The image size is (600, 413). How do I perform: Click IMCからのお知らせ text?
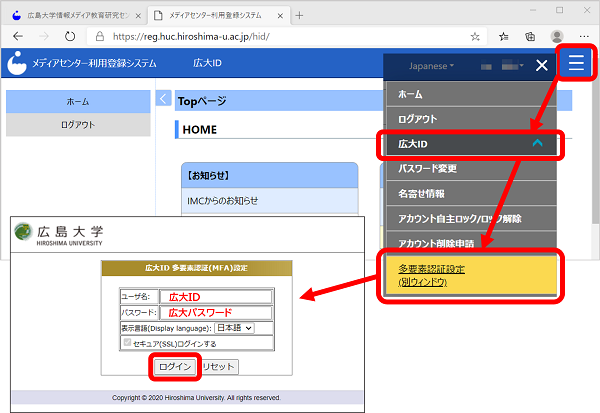[x=222, y=201]
